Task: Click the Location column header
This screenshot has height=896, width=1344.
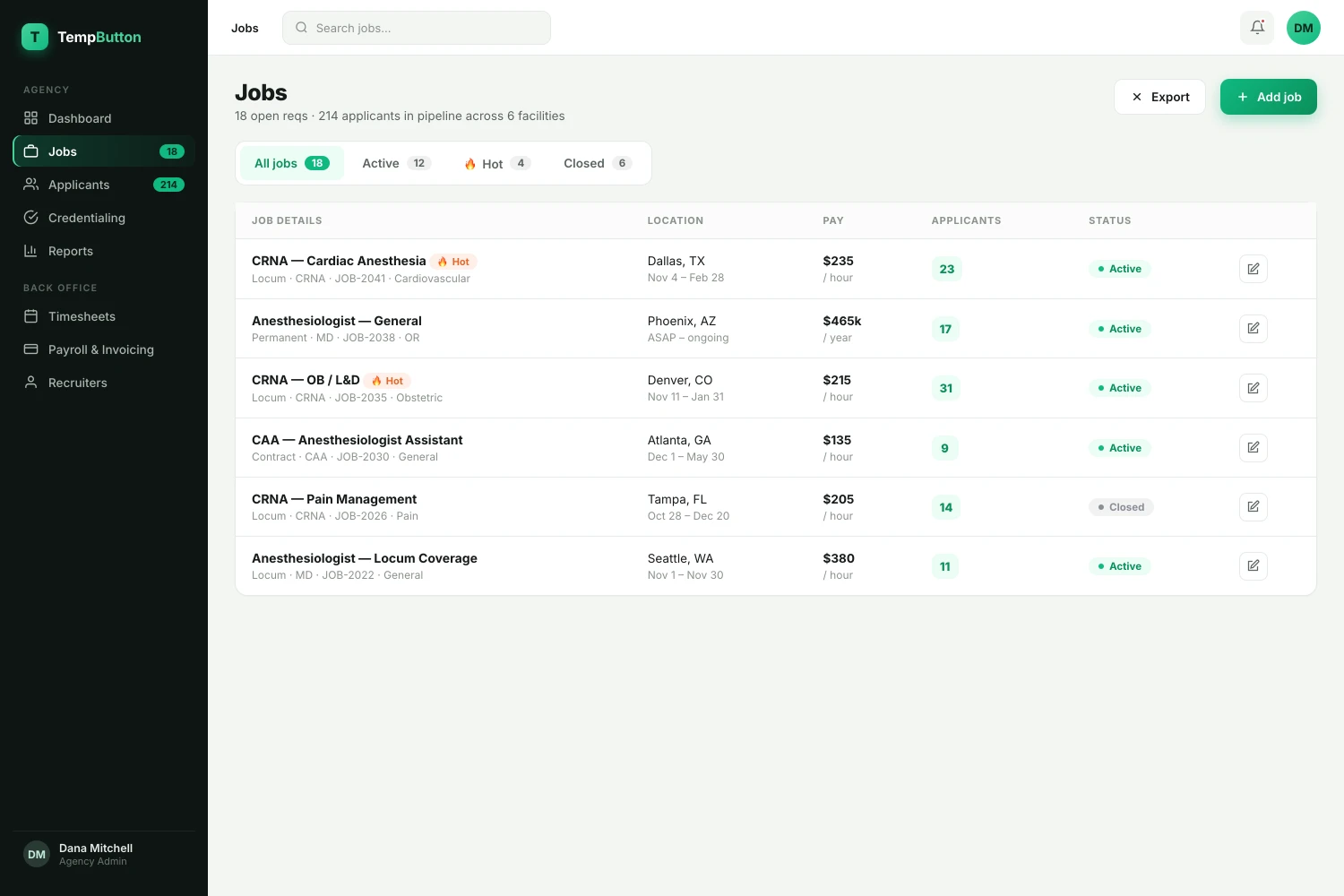Action: tap(676, 220)
